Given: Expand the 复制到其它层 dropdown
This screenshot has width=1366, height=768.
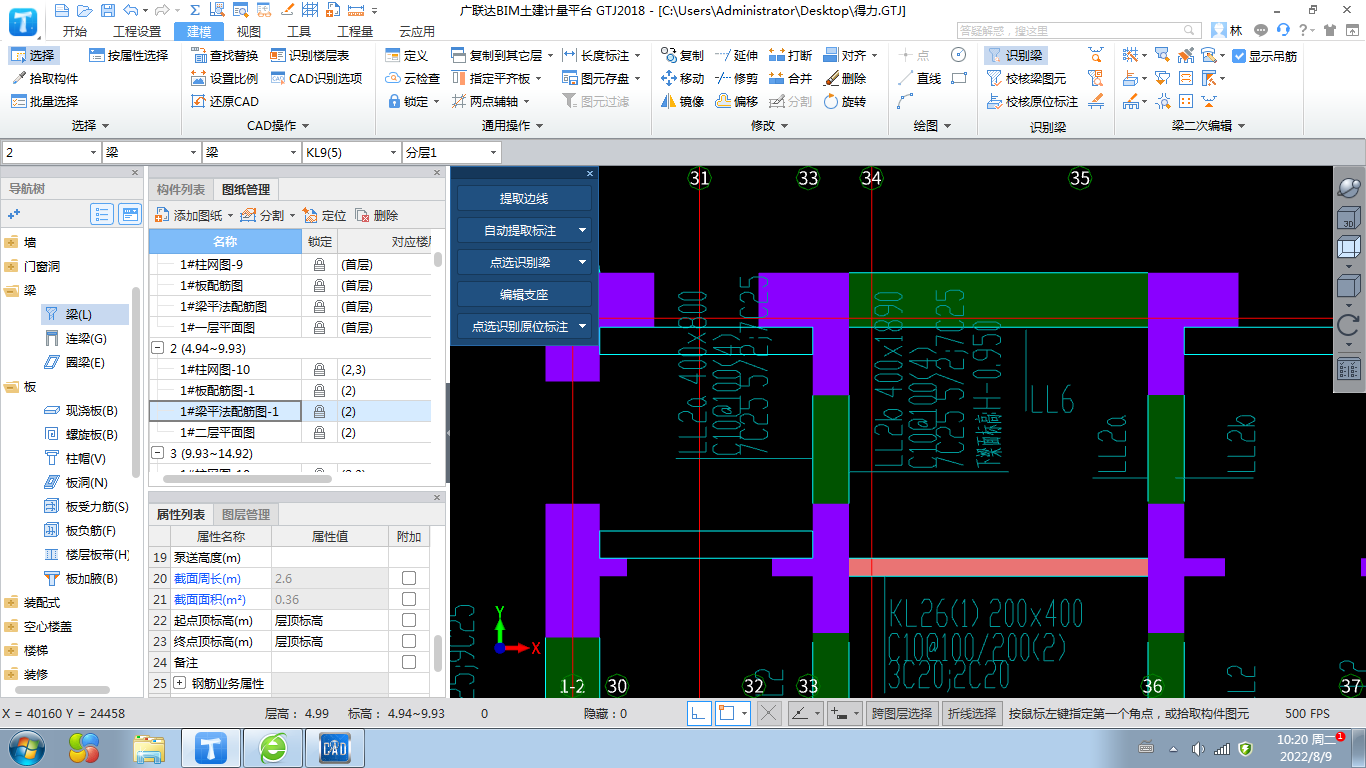Looking at the screenshot, I should 550,56.
